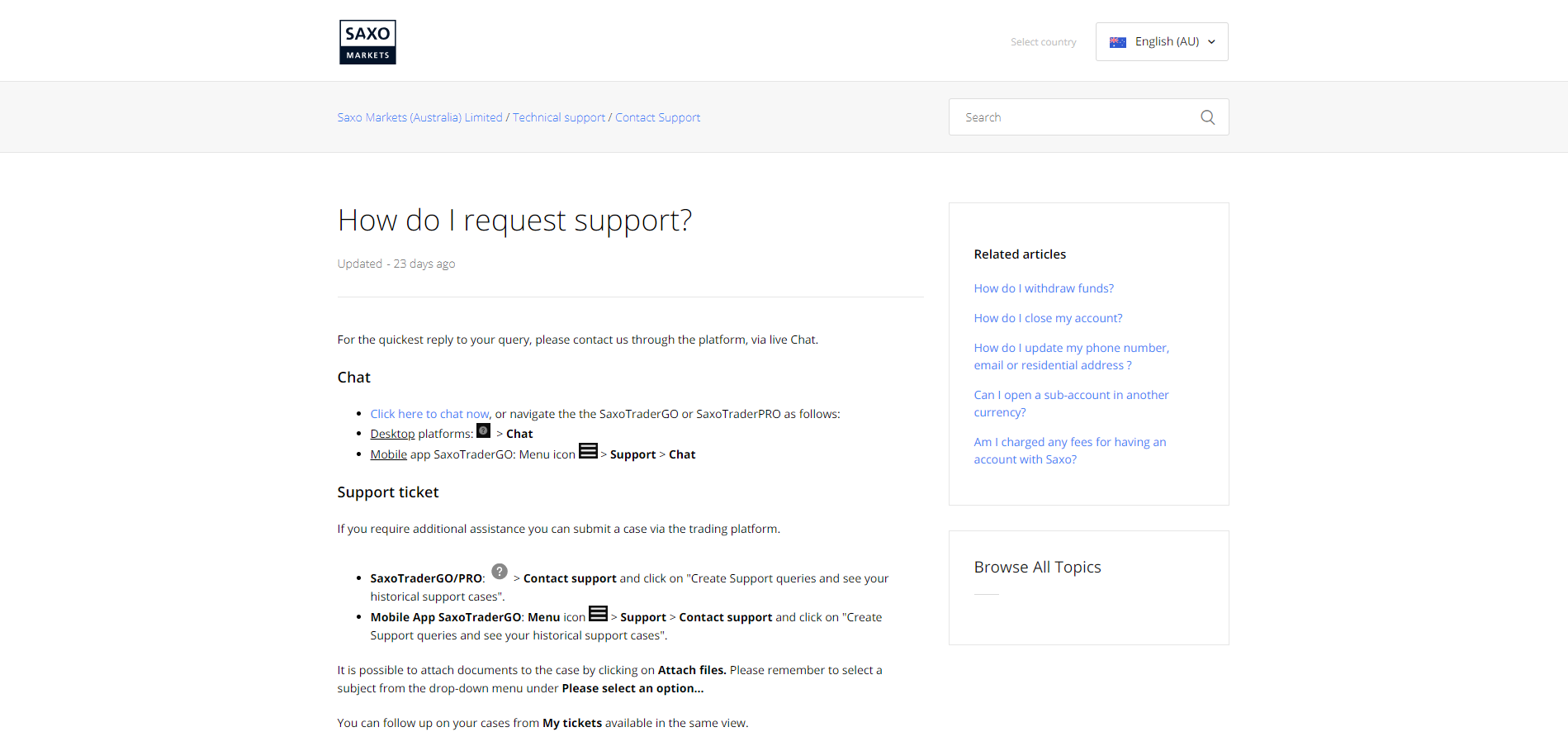Screen dimensions: 1568x732
Task: Navigate to Contact Support breadcrumb
Action: (x=657, y=117)
